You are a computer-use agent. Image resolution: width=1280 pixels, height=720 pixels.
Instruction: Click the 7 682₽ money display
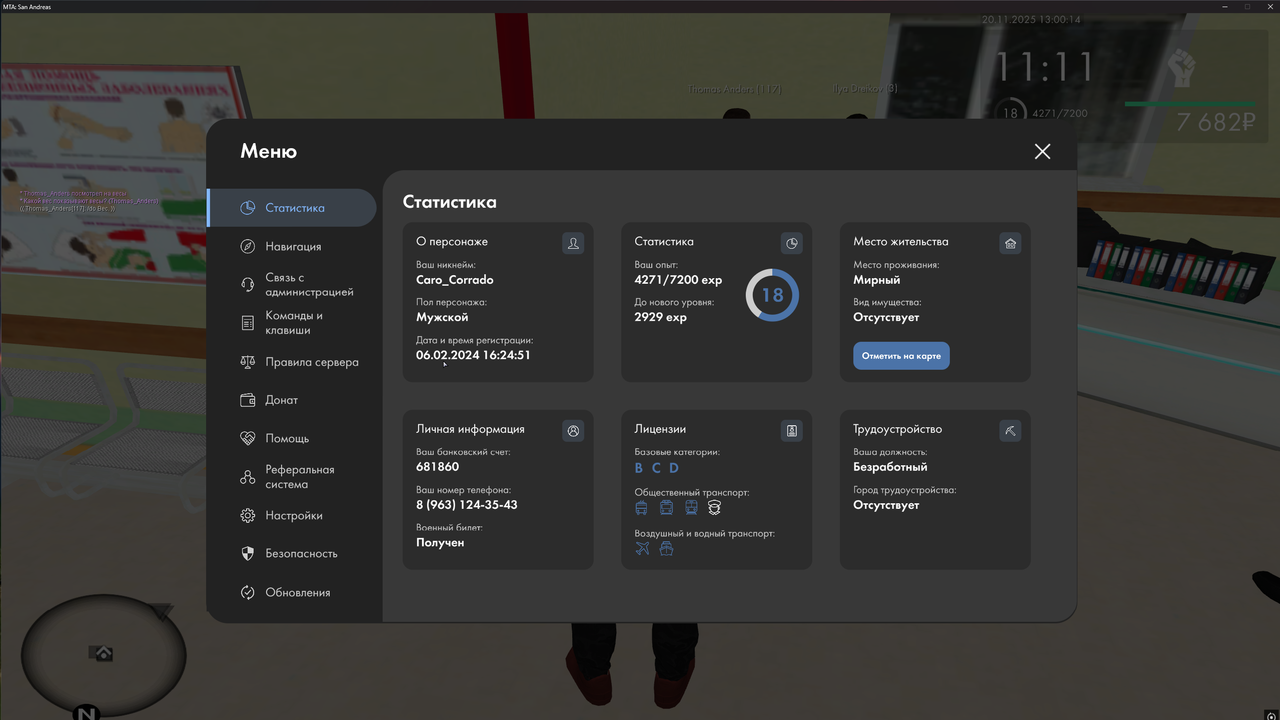pyautogui.click(x=1215, y=122)
